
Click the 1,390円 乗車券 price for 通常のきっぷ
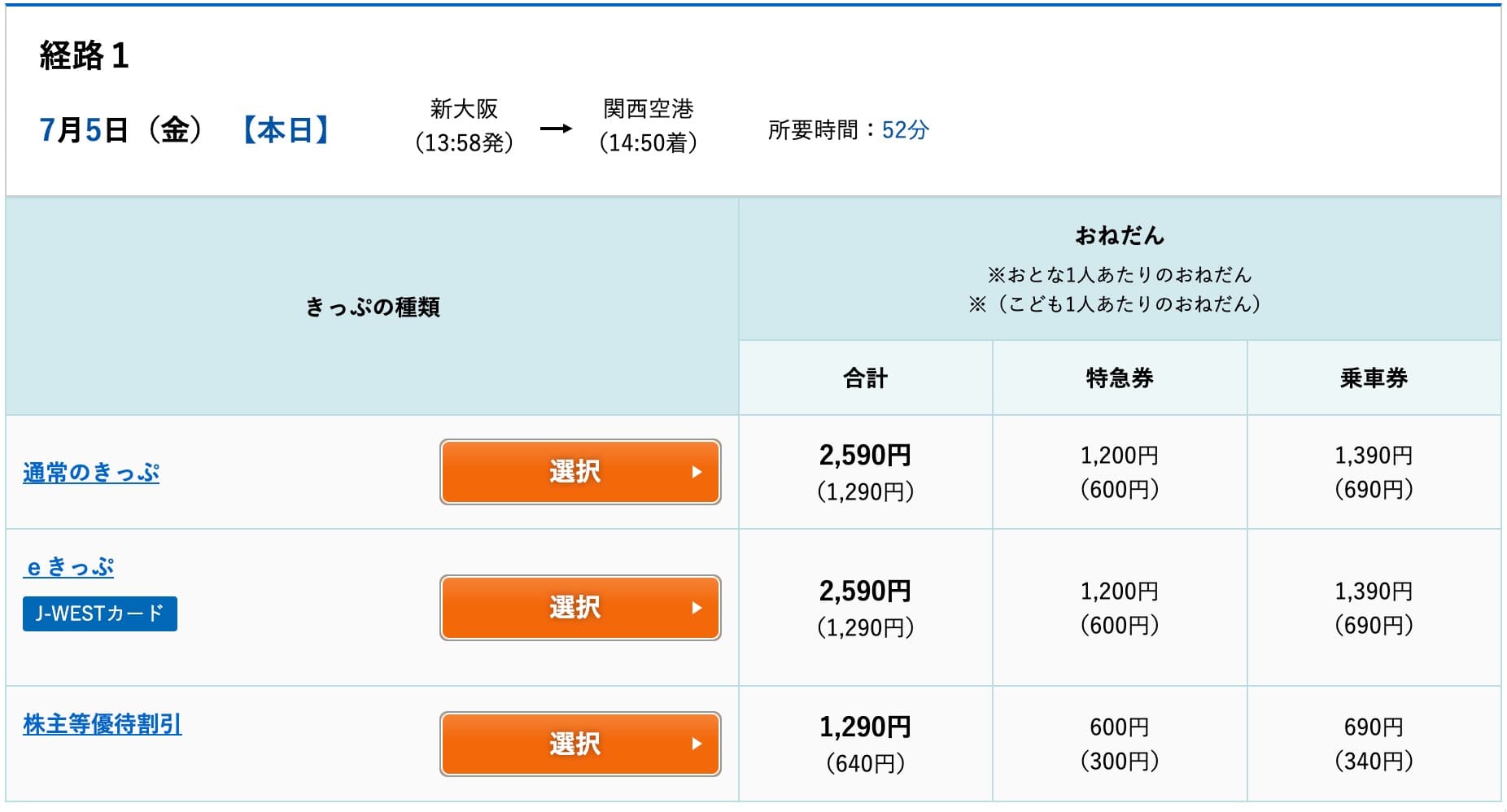(1374, 456)
